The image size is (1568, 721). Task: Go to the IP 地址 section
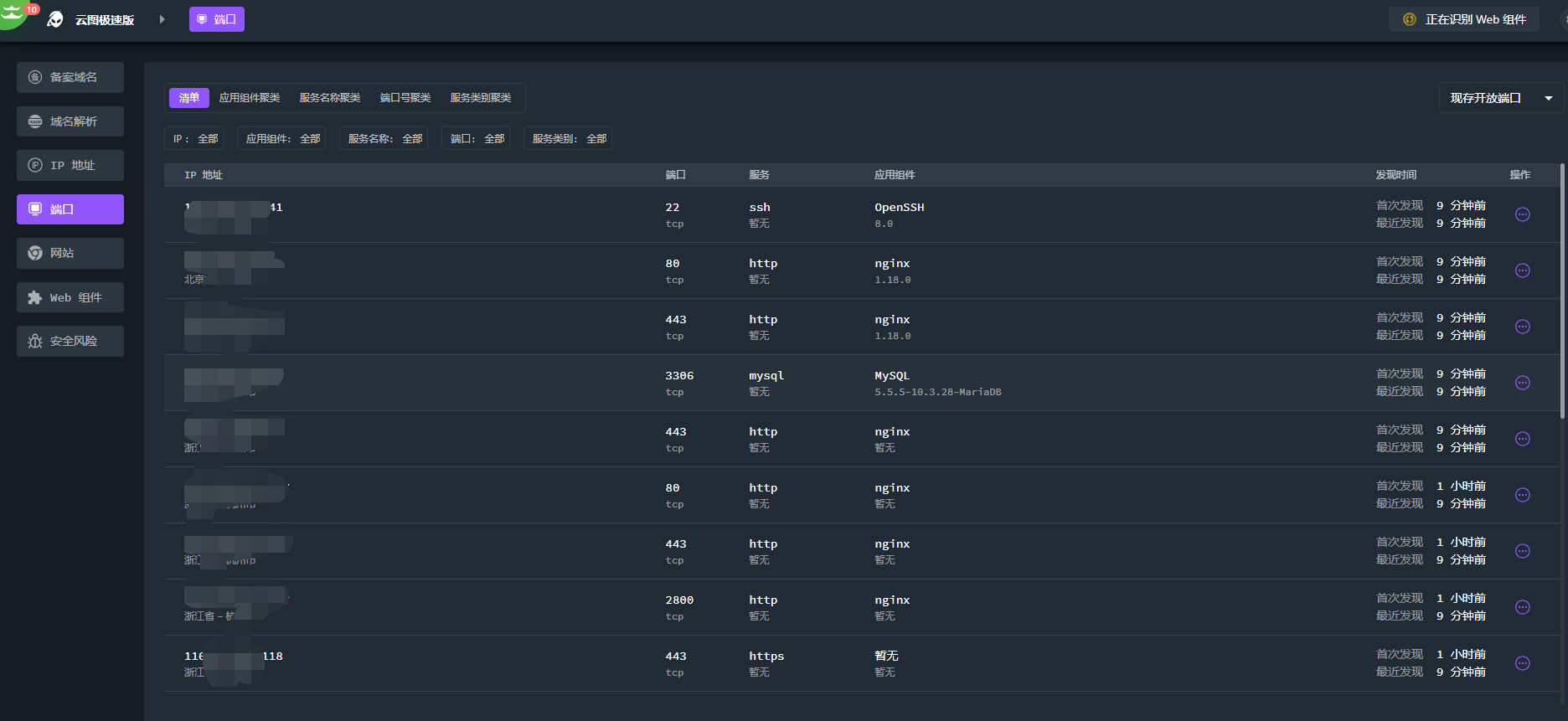[x=70, y=165]
